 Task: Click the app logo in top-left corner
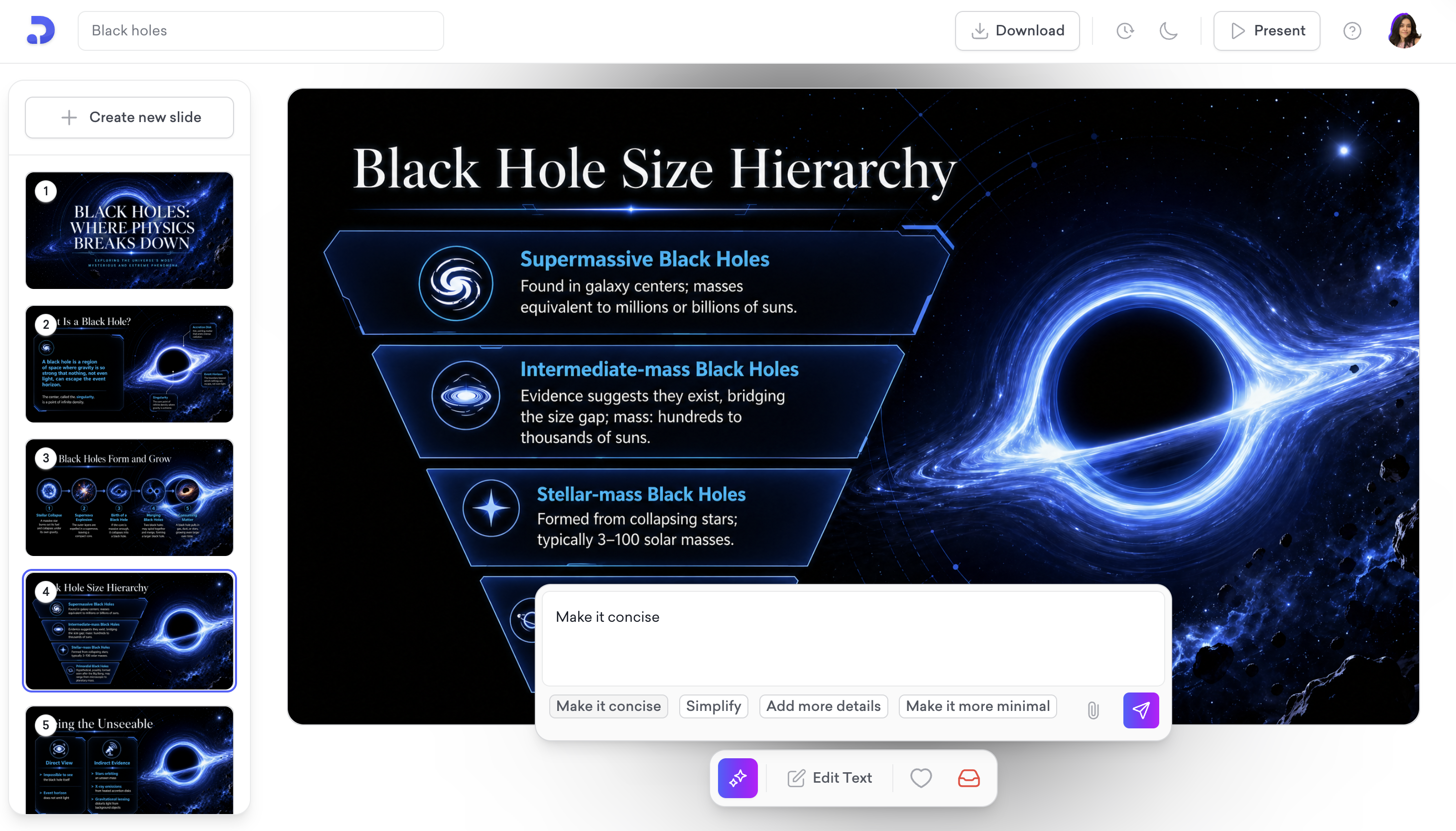[x=40, y=30]
